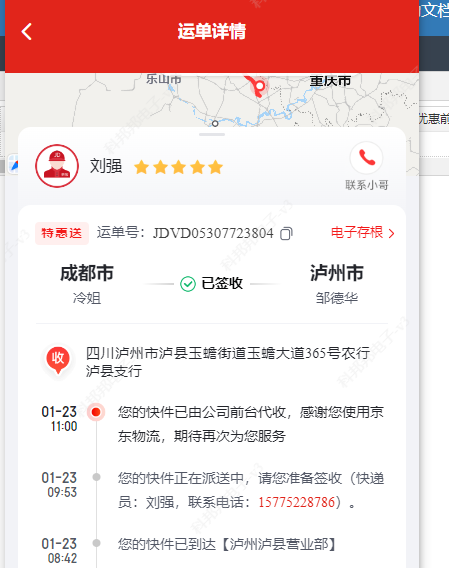Tap the green 已签收 check icon
Image resolution: width=449 pixels, height=568 pixels.
tap(188, 284)
